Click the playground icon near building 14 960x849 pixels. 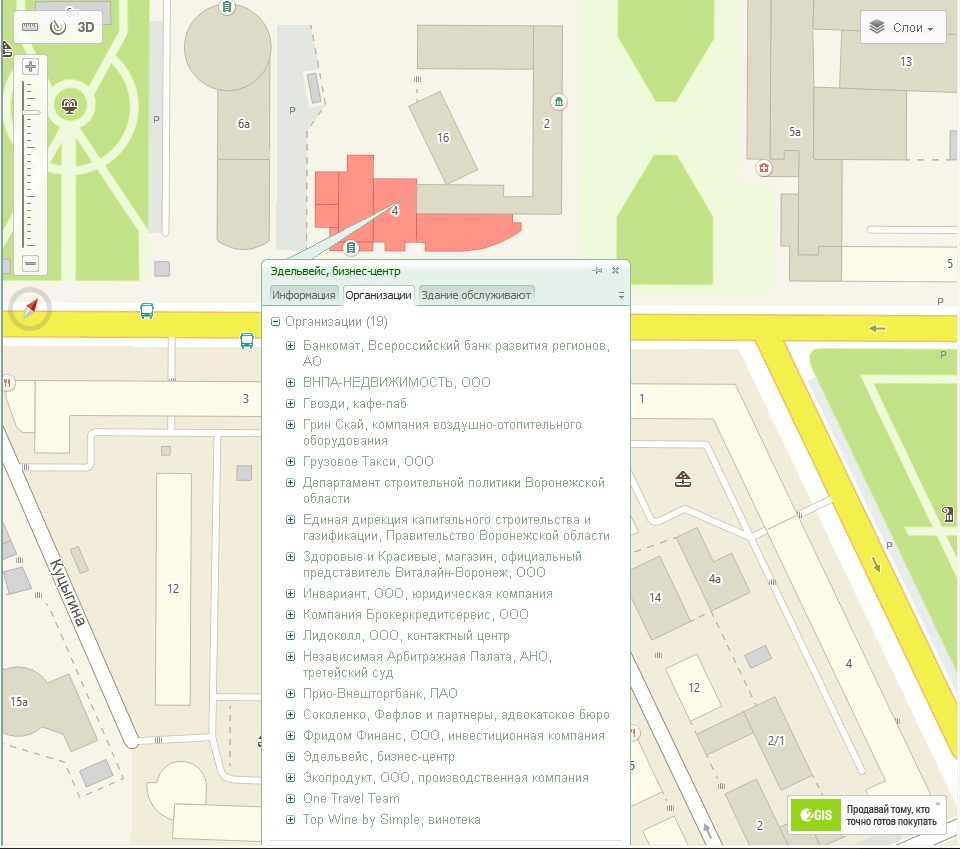[683, 479]
